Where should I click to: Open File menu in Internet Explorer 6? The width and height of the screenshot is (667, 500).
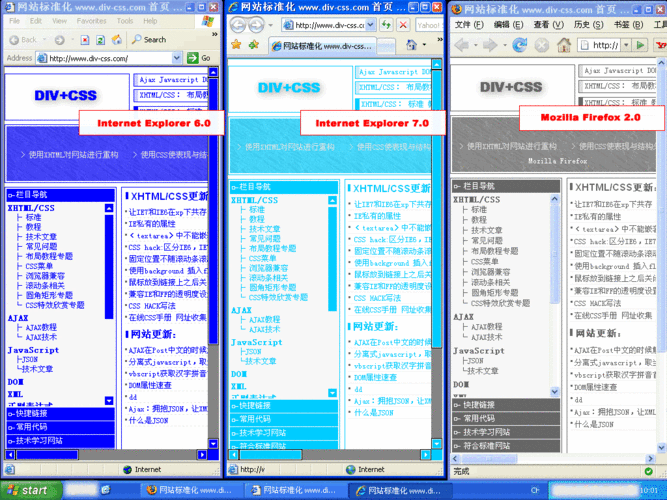coord(14,21)
